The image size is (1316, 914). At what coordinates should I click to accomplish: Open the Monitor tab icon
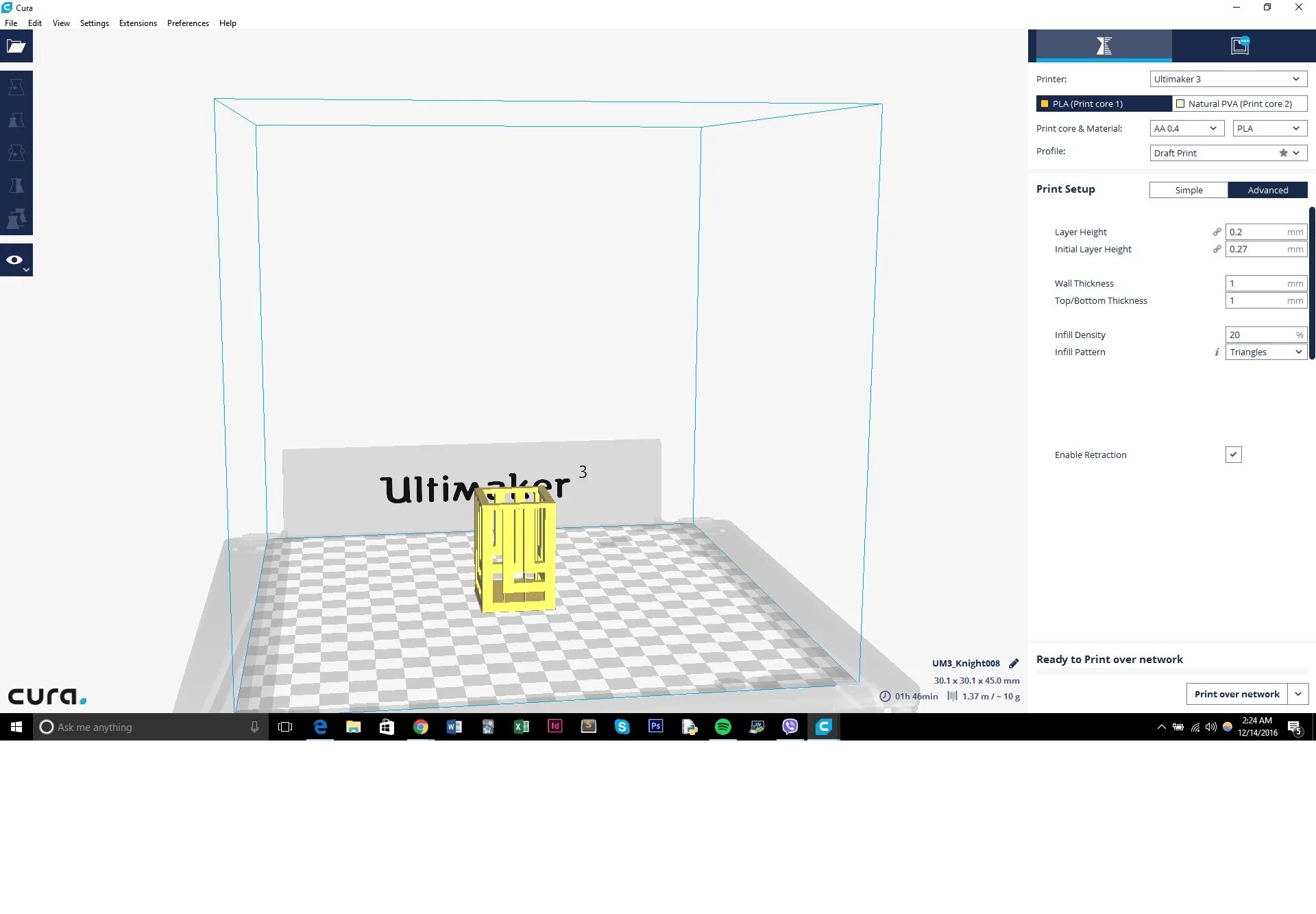click(1240, 46)
